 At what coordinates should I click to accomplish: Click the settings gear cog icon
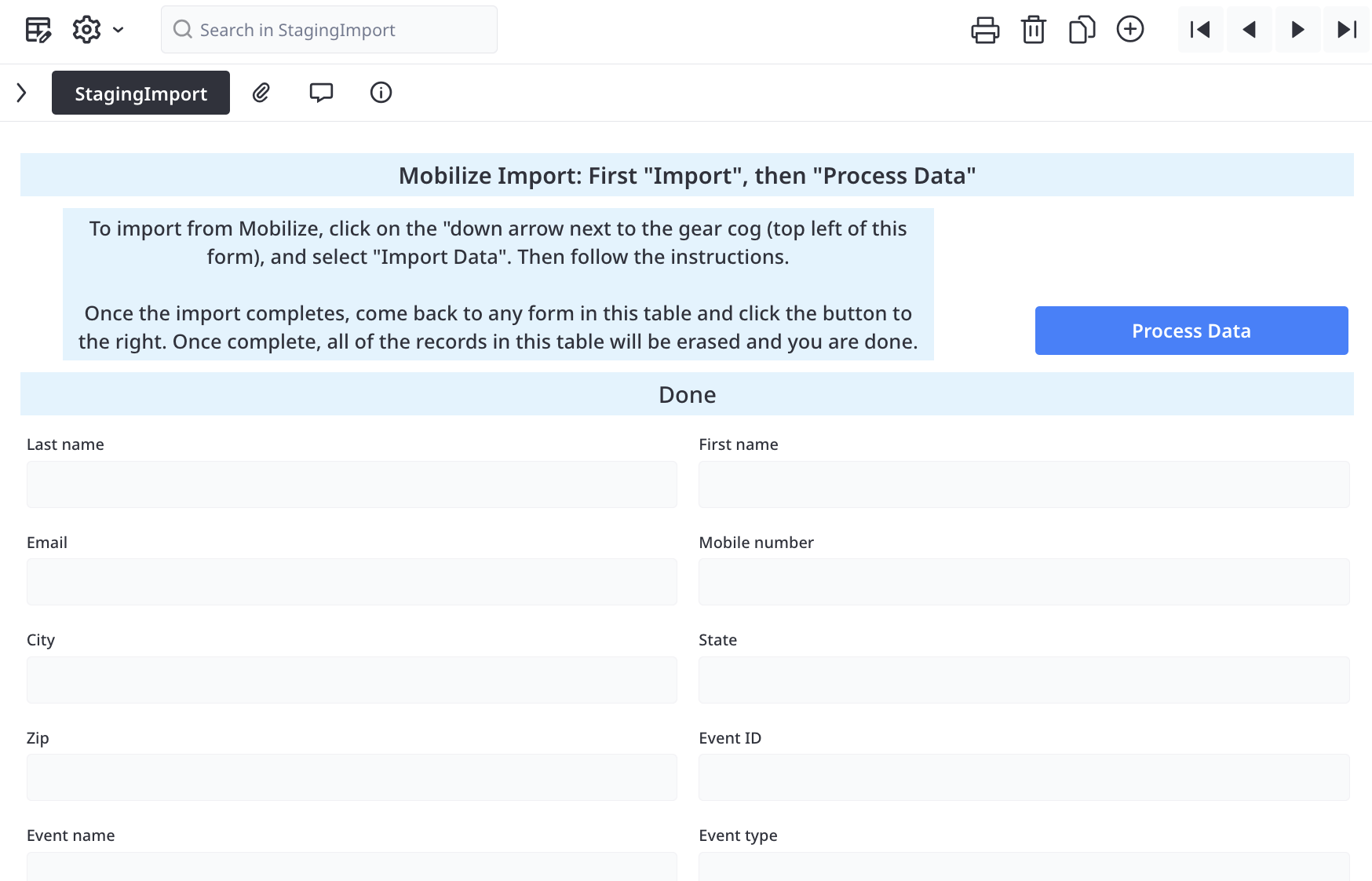(x=86, y=30)
